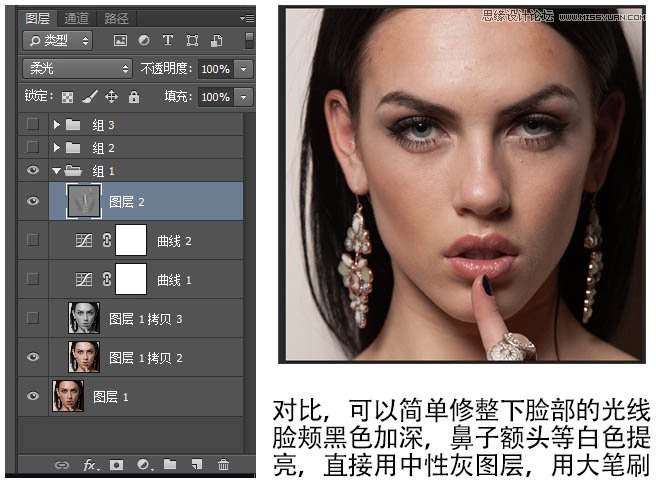Click the lock all padlock icon

point(133,97)
